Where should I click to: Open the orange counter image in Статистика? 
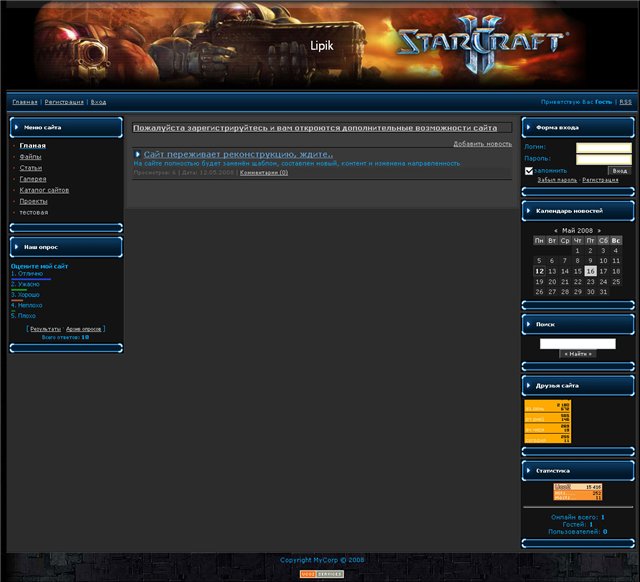pos(578,492)
